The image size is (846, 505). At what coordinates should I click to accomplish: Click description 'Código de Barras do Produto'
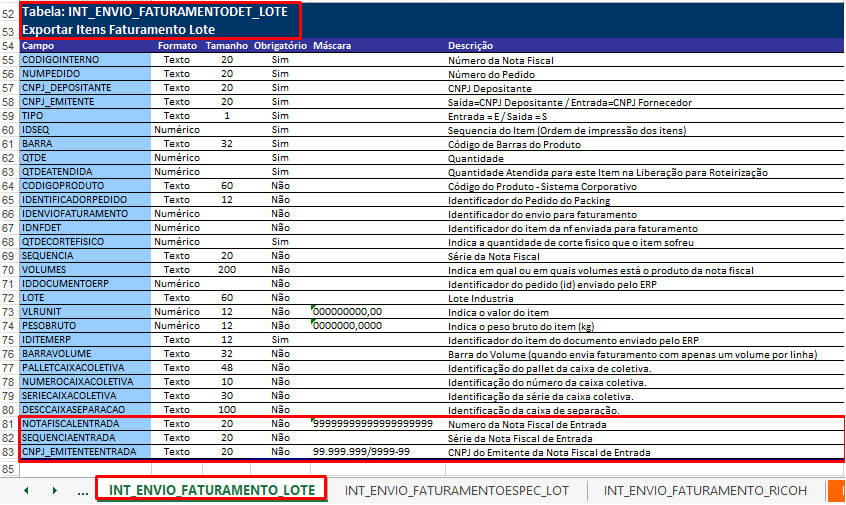(514, 145)
